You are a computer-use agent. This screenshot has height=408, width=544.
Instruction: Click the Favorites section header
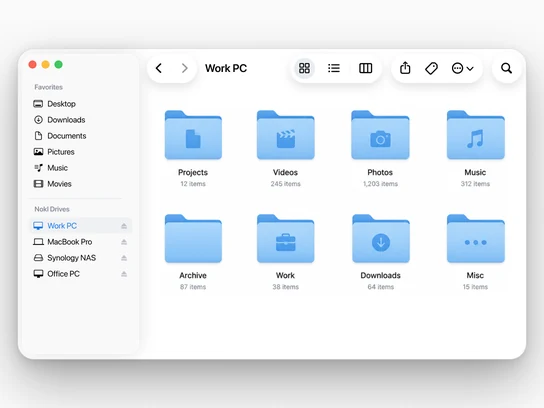pyautogui.click(x=49, y=87)
